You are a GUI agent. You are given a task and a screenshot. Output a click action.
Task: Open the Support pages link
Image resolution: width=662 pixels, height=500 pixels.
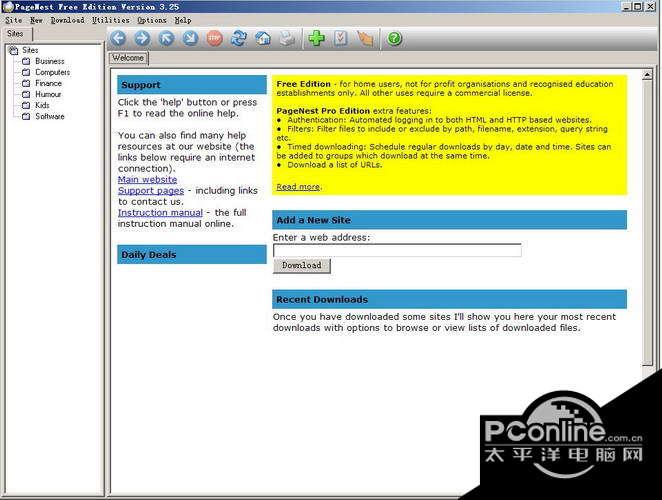tap(151, 190)
